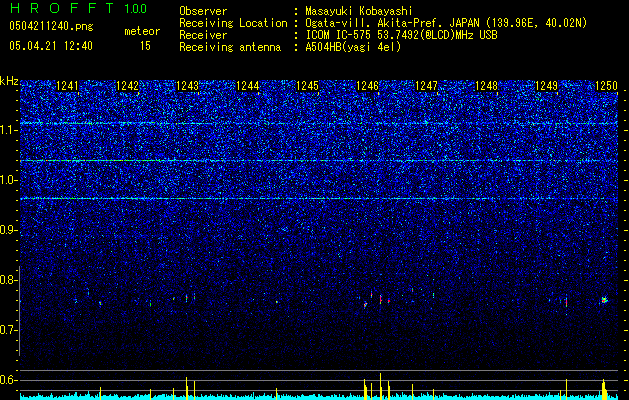Screen dimensions: 629x400
Task: Click the 1247 time marker
Action: (426, 85)
